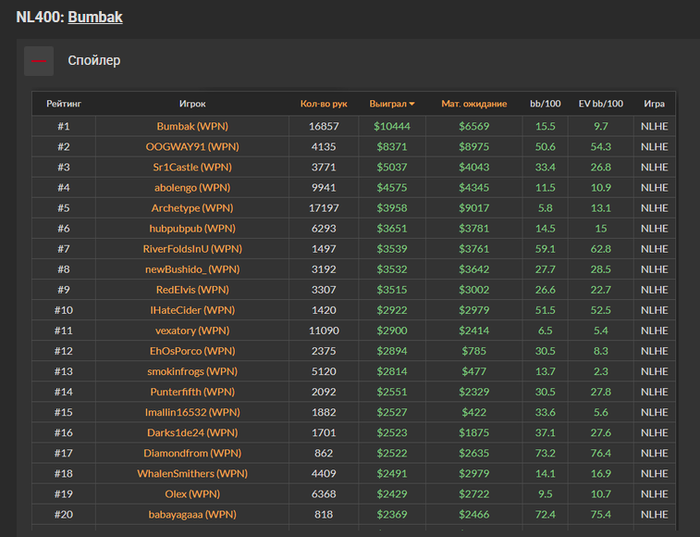Viewport: 700px width, 537px height.
Task: Open player Bumbak (WPN) profile
Action: (x=192, y=126)
